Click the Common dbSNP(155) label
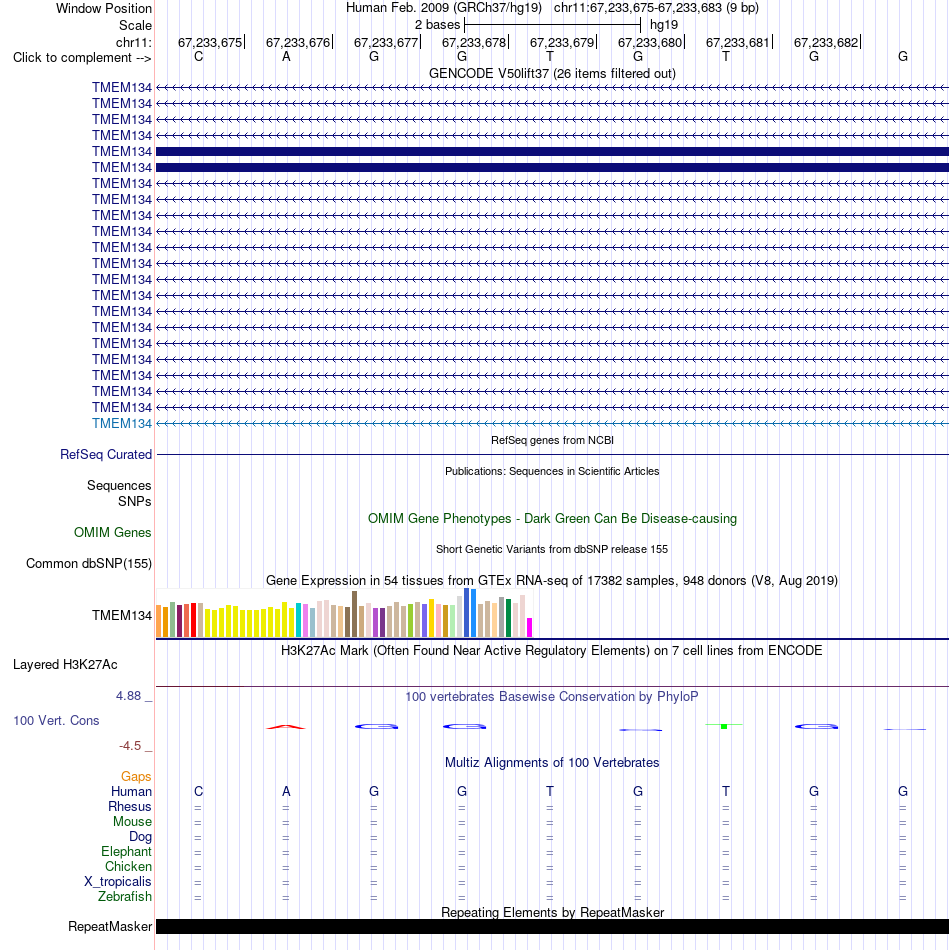 click(89, 563)
